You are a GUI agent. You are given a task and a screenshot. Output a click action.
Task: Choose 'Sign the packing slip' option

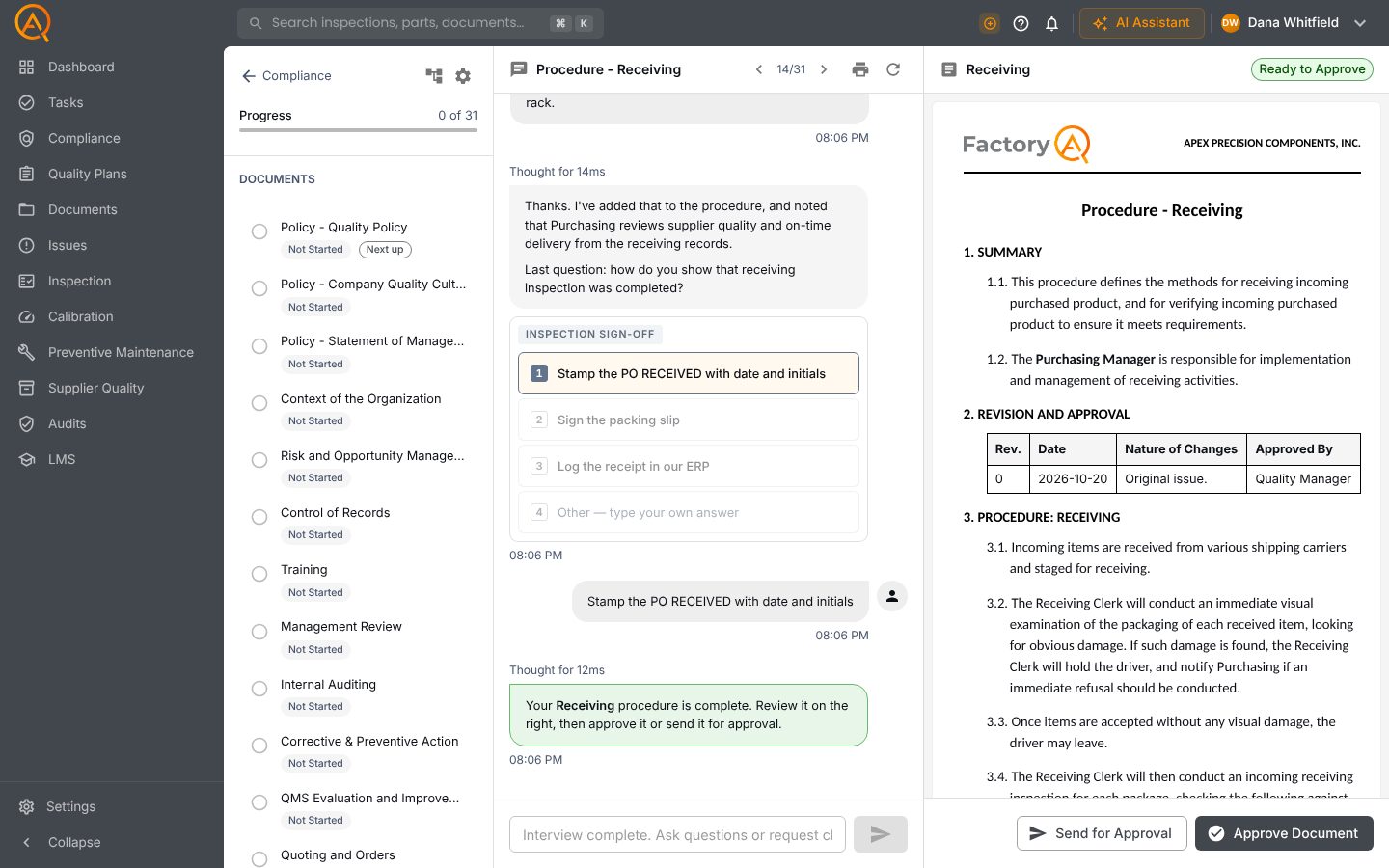click(x=689, y=420)
